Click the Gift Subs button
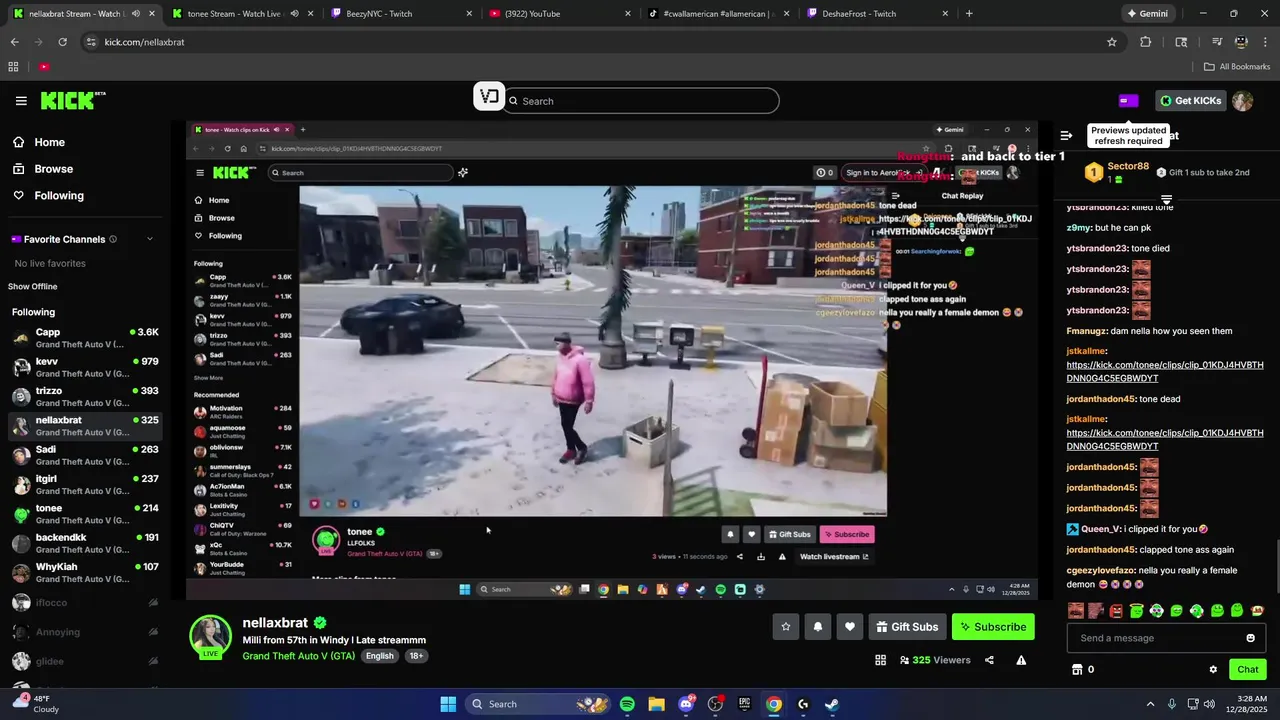 click(x=907, y=627)
